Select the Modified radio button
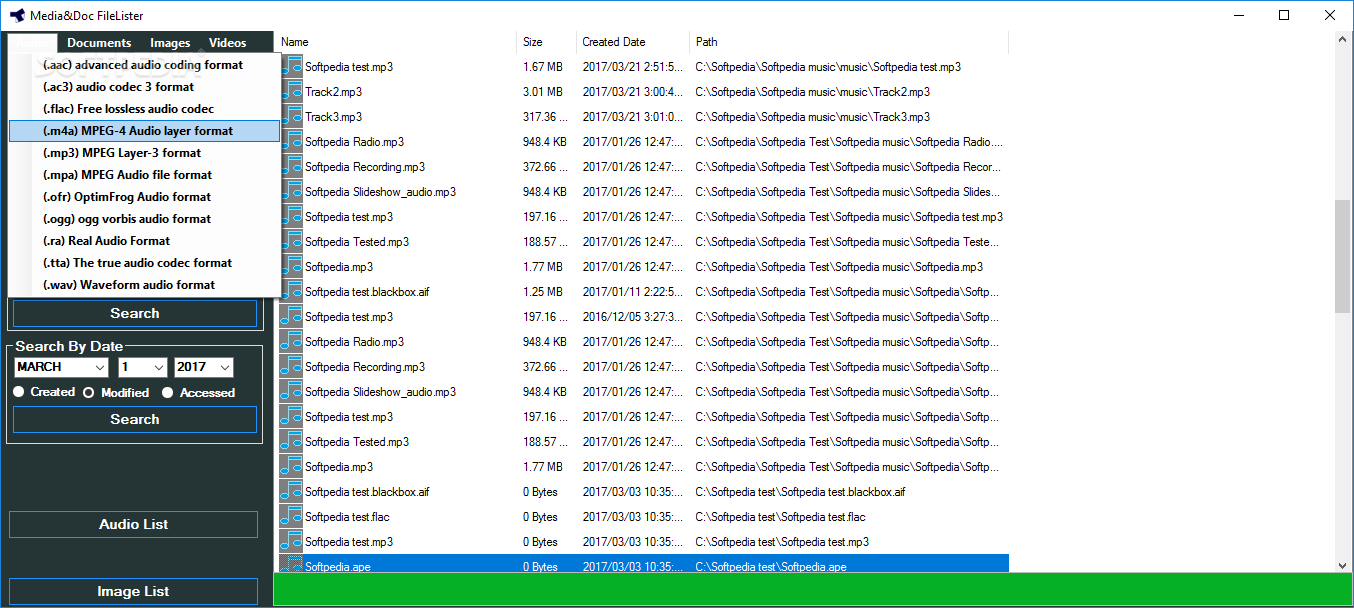Screen dimensions: 1354x608 coord(89,393)
